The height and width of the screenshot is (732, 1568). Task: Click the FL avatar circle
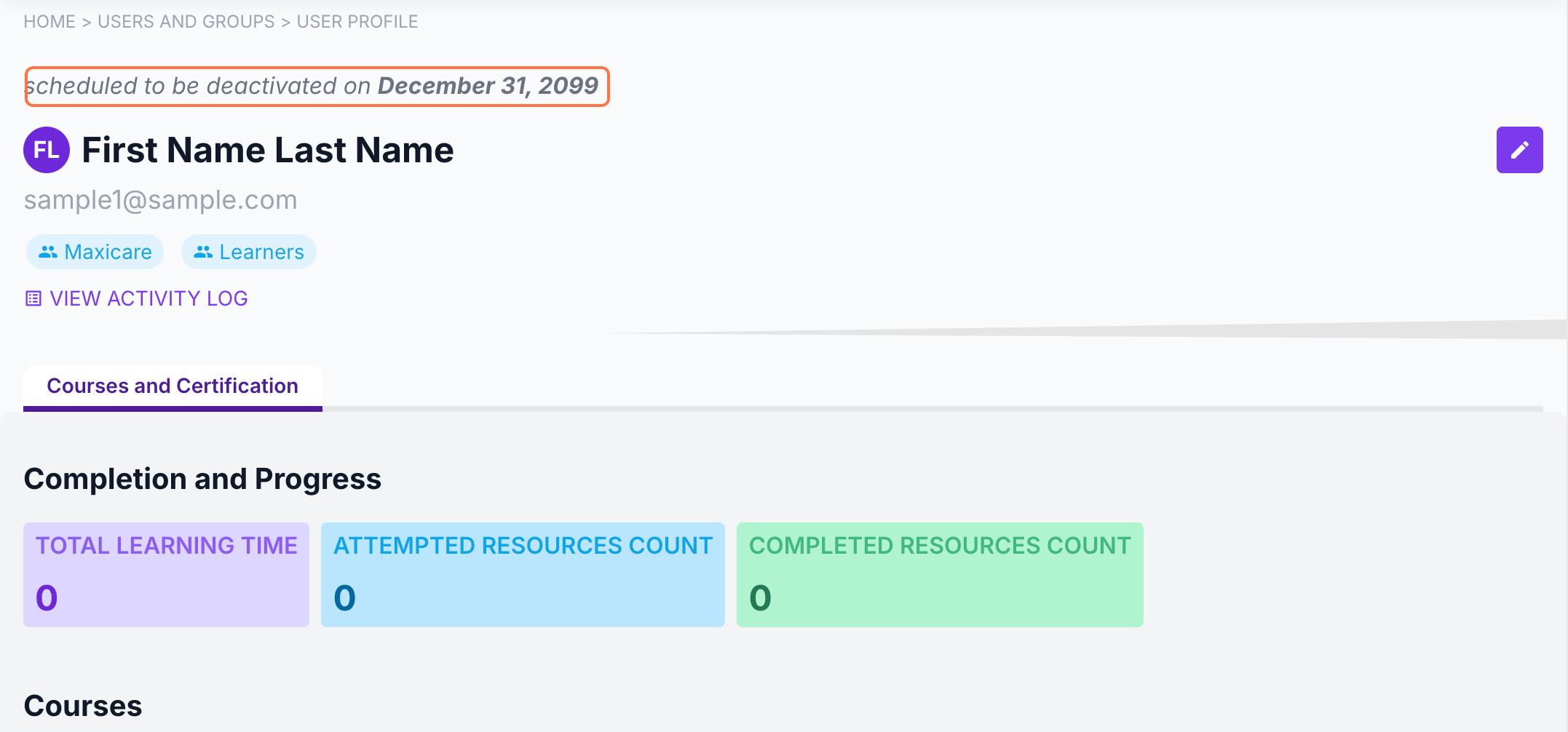pyautogui.click(x=47, y=150)
